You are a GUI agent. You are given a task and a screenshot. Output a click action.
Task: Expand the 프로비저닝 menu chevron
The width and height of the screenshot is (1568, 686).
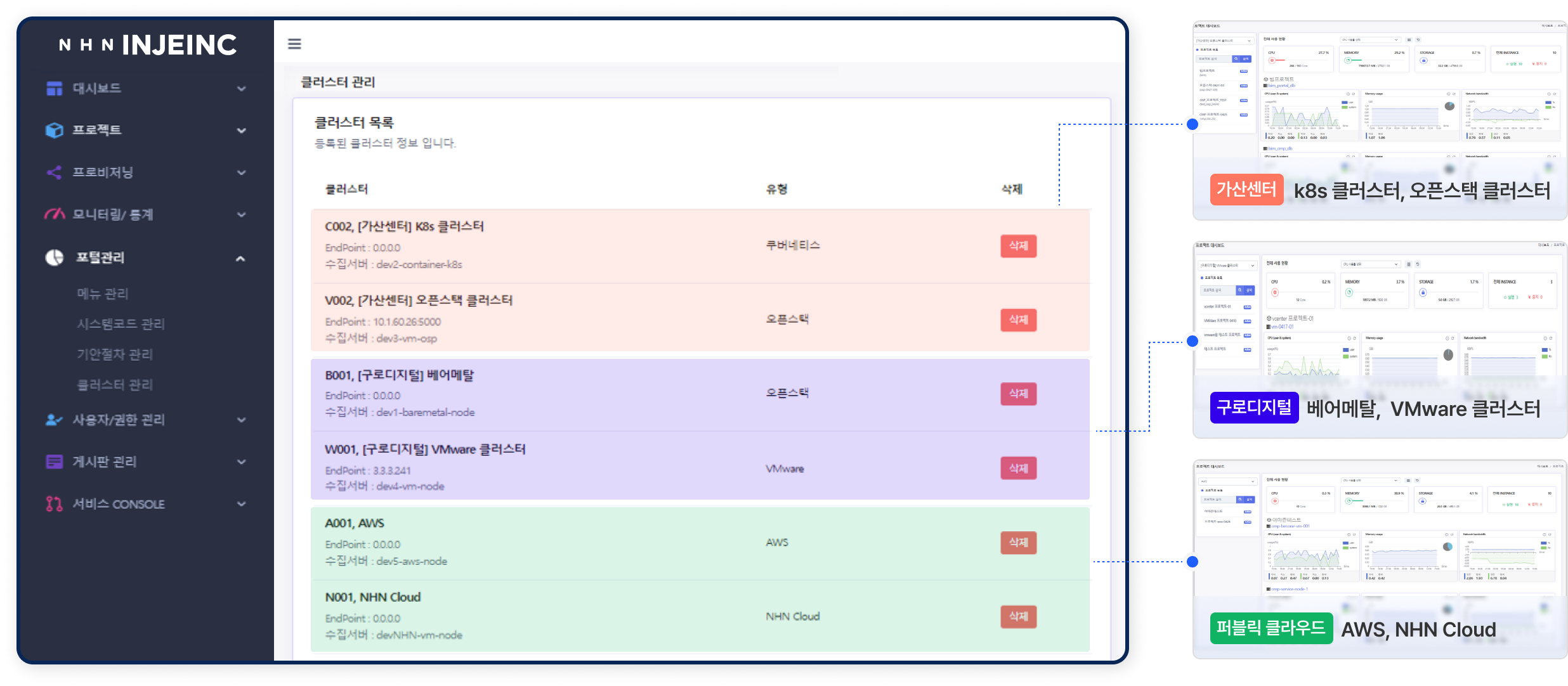(x=241, y=172)
